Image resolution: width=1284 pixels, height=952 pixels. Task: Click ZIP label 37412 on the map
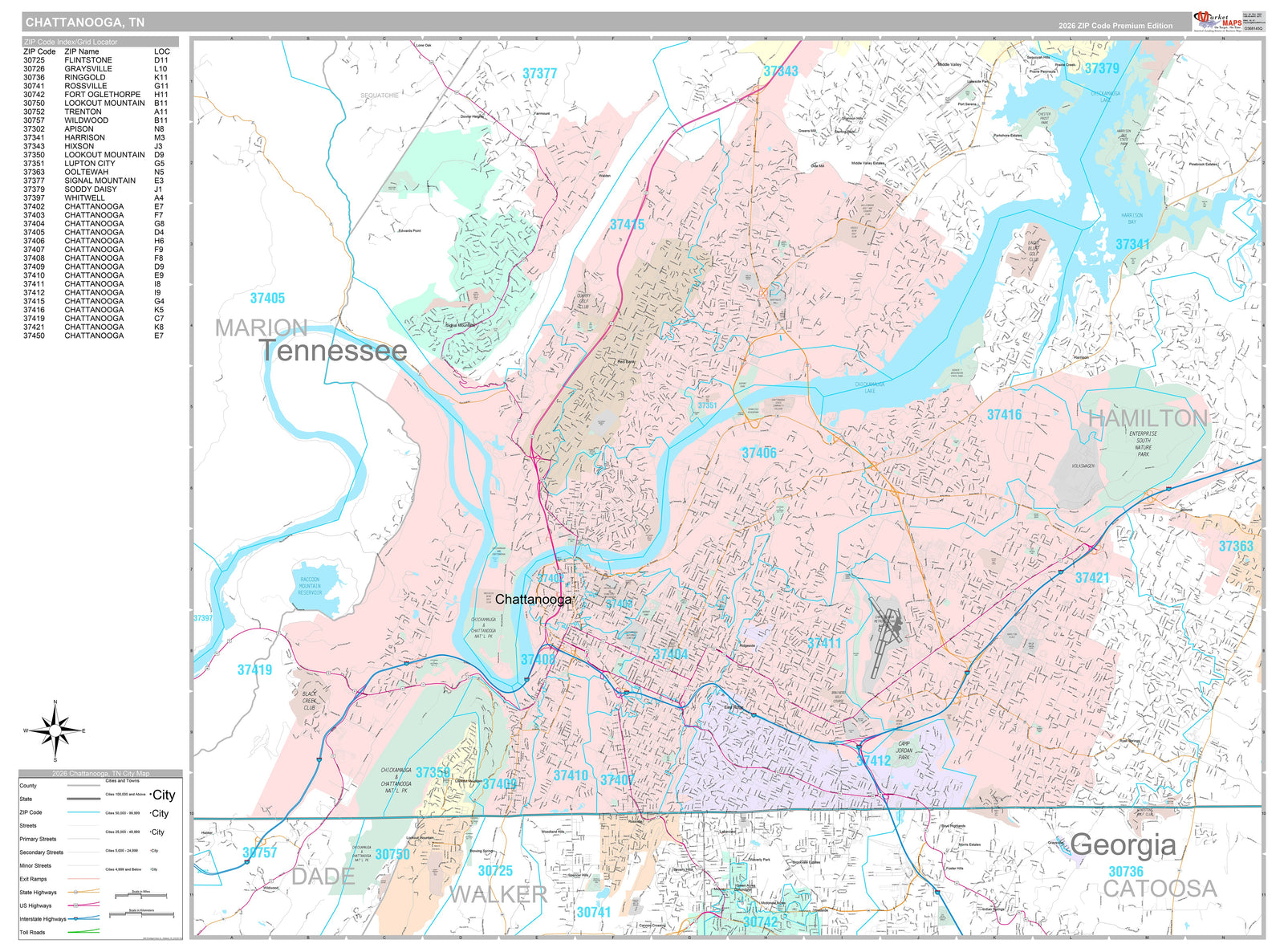pos(873,760)
